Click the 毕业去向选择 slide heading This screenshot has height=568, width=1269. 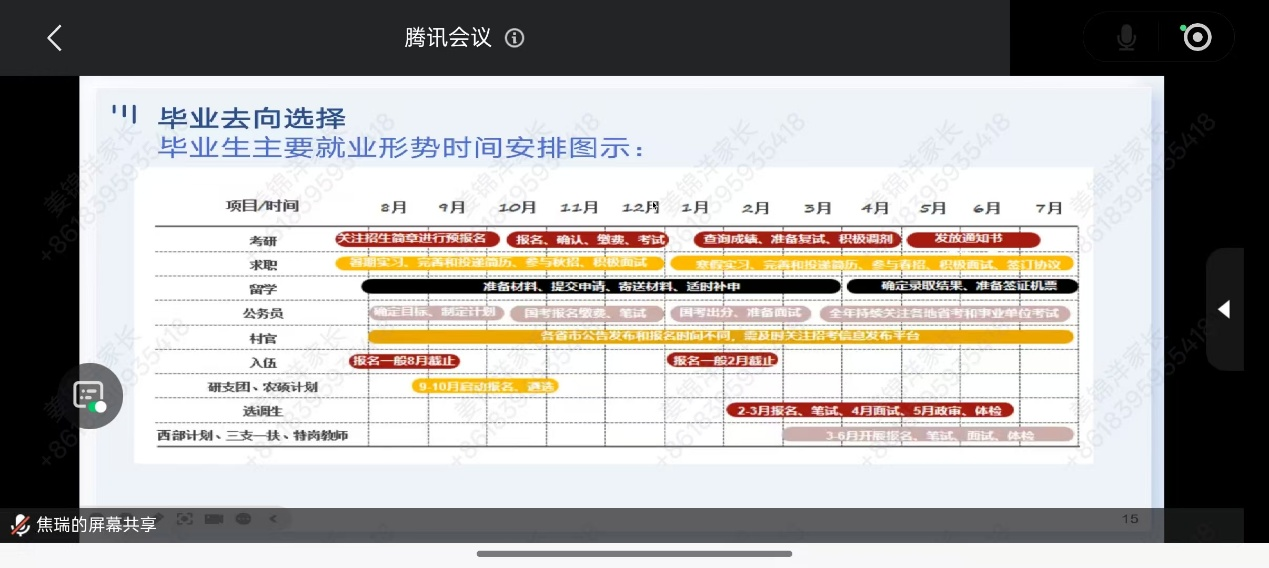[252, 117]
